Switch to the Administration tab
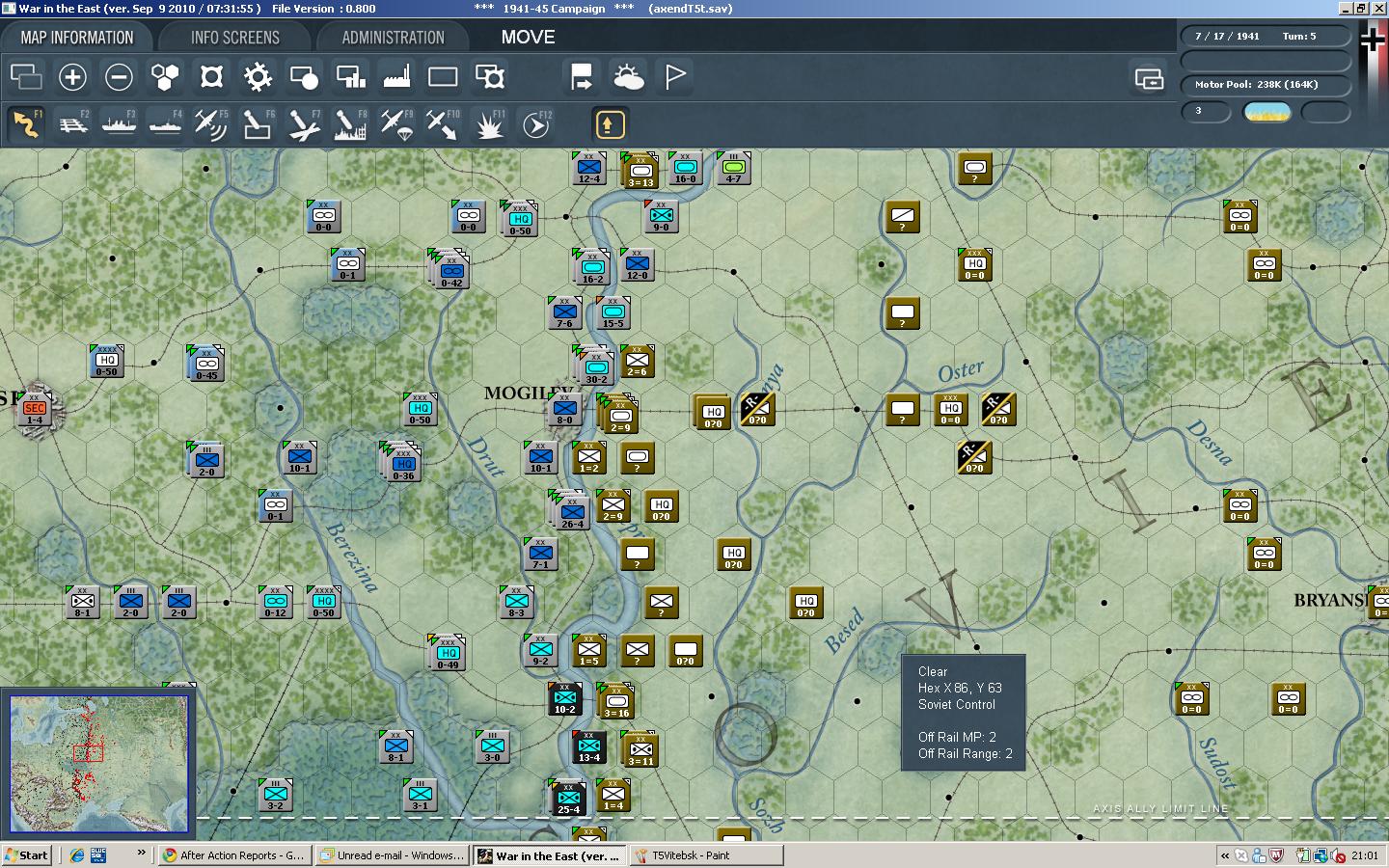This screenshot has height=868, width=1389. pos(393,38)
